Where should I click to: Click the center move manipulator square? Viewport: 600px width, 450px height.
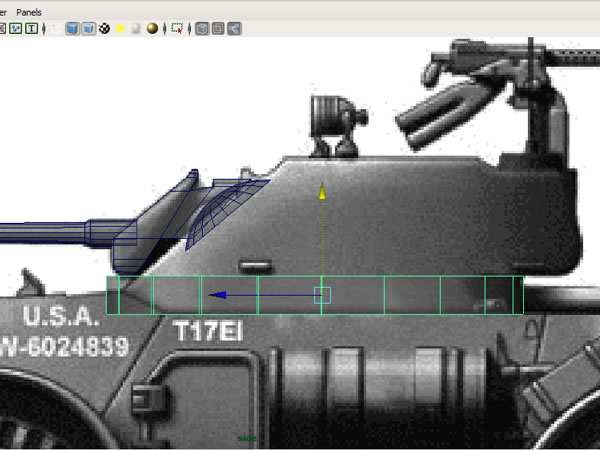point(322,295)
